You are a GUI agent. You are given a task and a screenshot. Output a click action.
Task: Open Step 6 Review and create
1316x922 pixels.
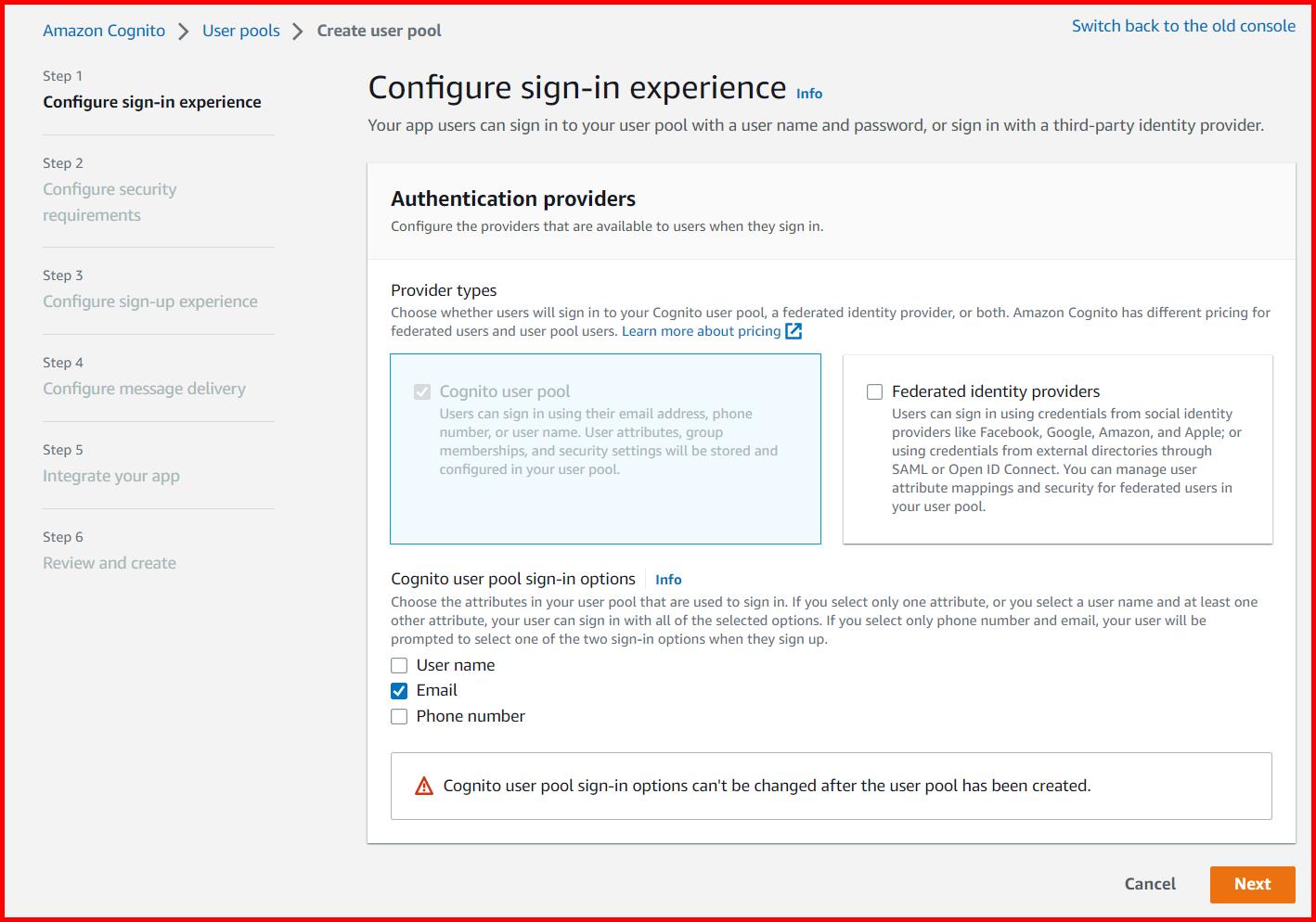(109, 562)
